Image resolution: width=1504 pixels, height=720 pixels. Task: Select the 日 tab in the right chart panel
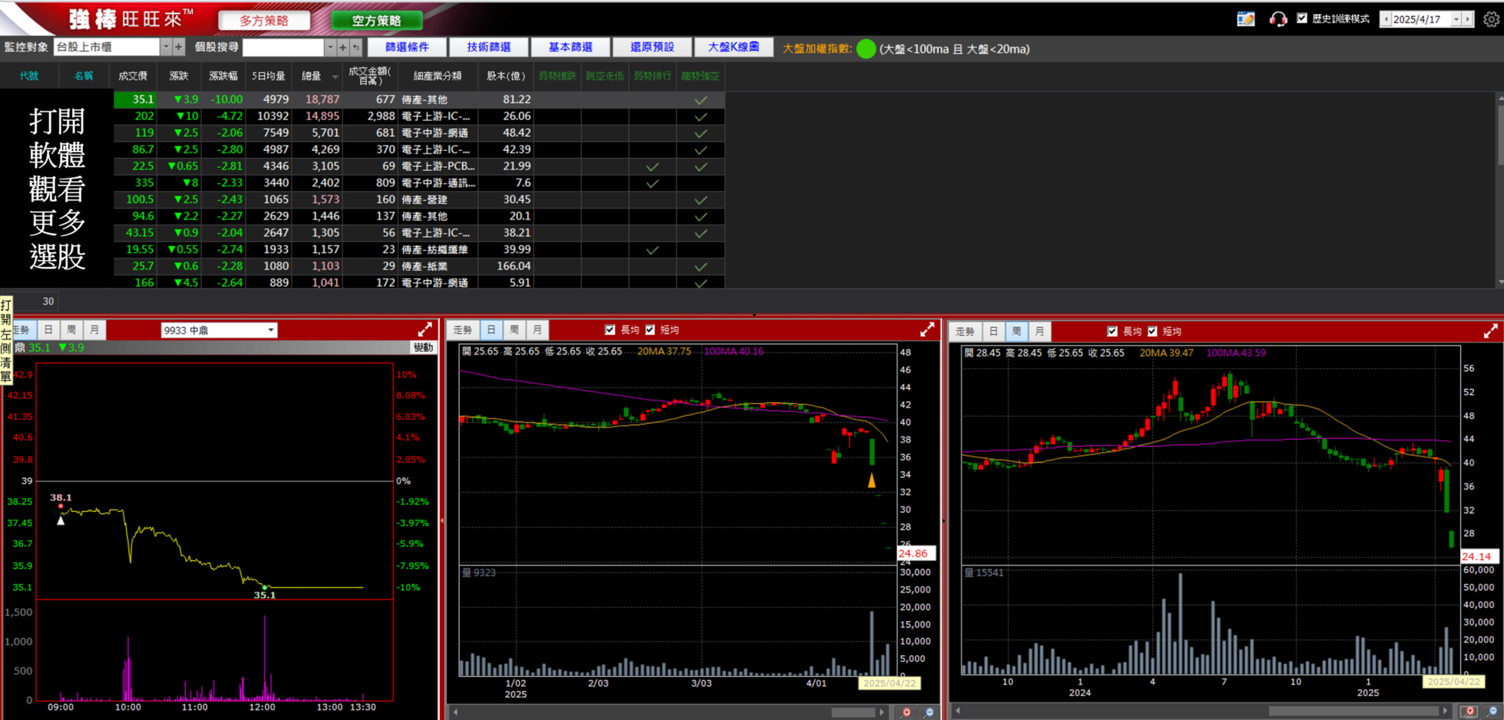click(993, 331)
